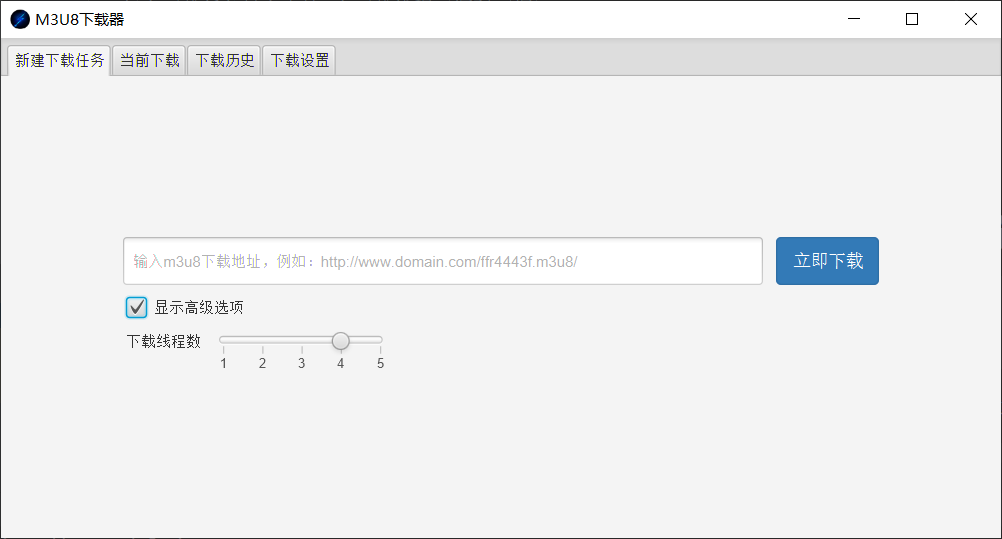The image size is (1002, 539).
Task: Minimize the M3U8下载器 window
Action: (854, 19)
